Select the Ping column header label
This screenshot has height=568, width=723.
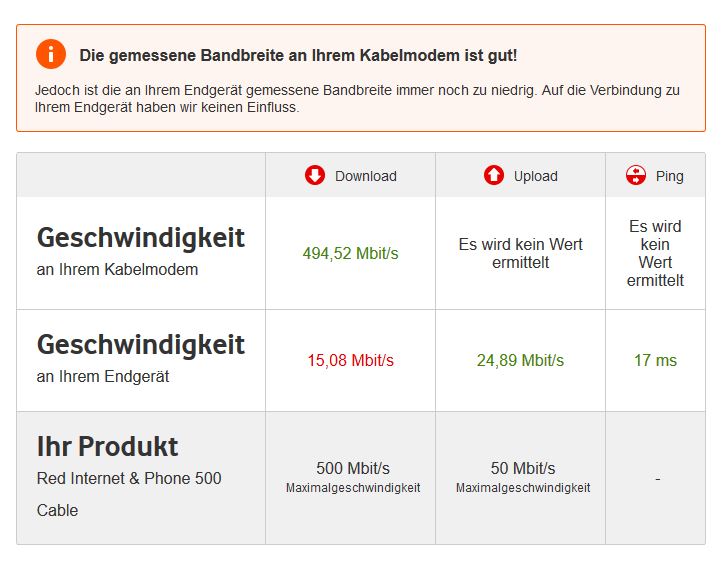670,176
